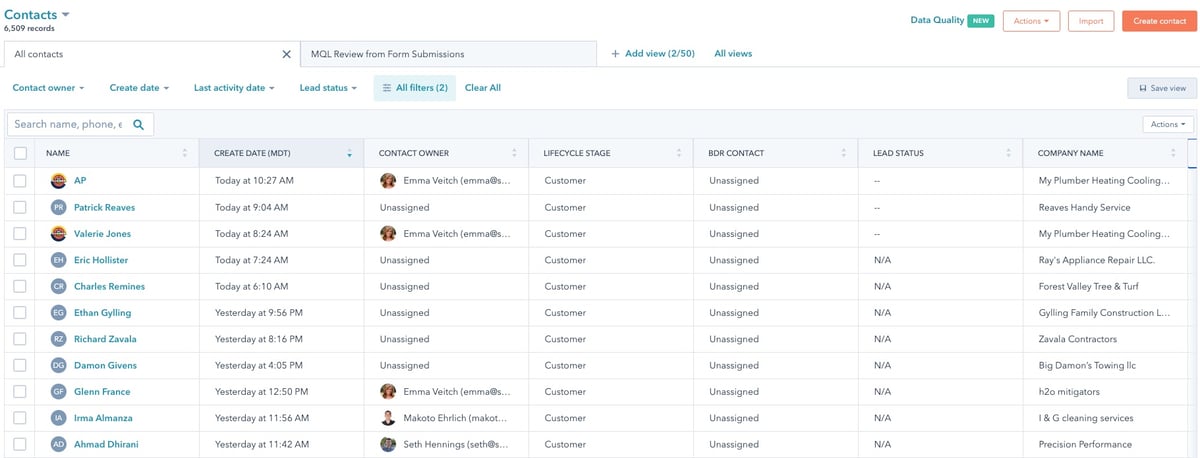This screenshot has height=458, width=1200.
Task: Tick Valerie Jones row checkbox
Action: (20, 233)
